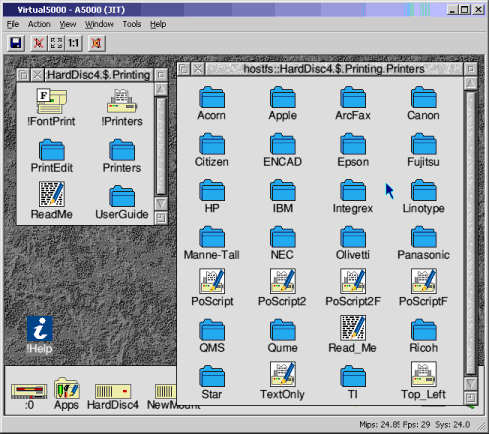This screenshot has height=434, width=489.
Task: Click the full-screen arrows toolbar icon
Action: 56,43
